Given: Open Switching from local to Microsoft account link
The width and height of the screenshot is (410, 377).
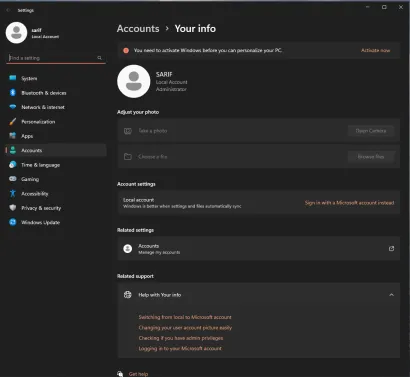Looking at the screenshot, I should (x=185, y=317).
